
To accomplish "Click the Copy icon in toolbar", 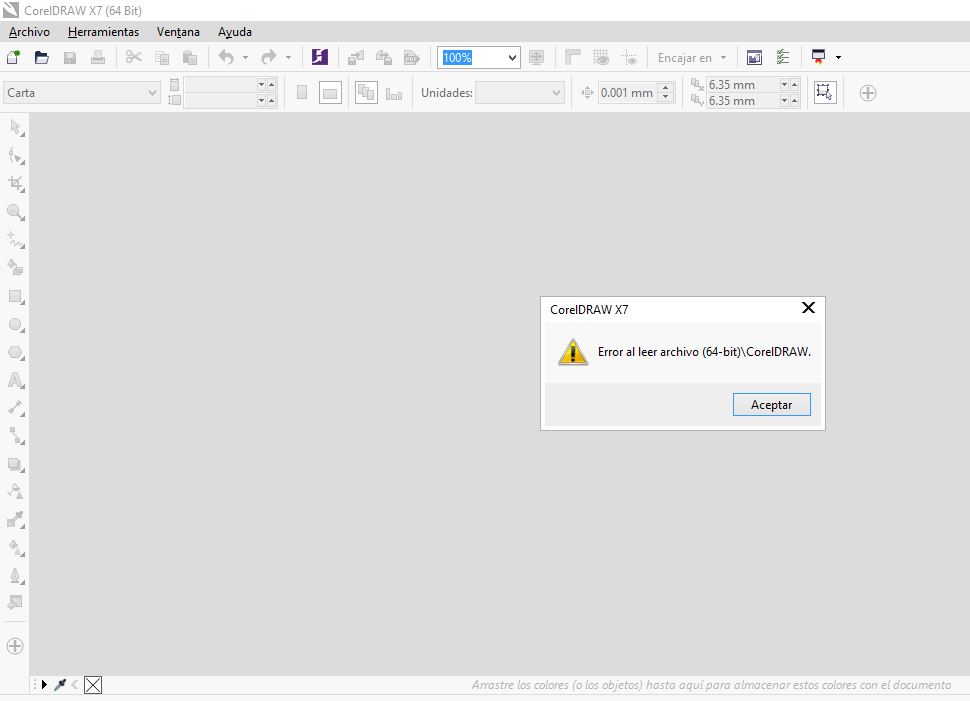I will pos(162,58).
